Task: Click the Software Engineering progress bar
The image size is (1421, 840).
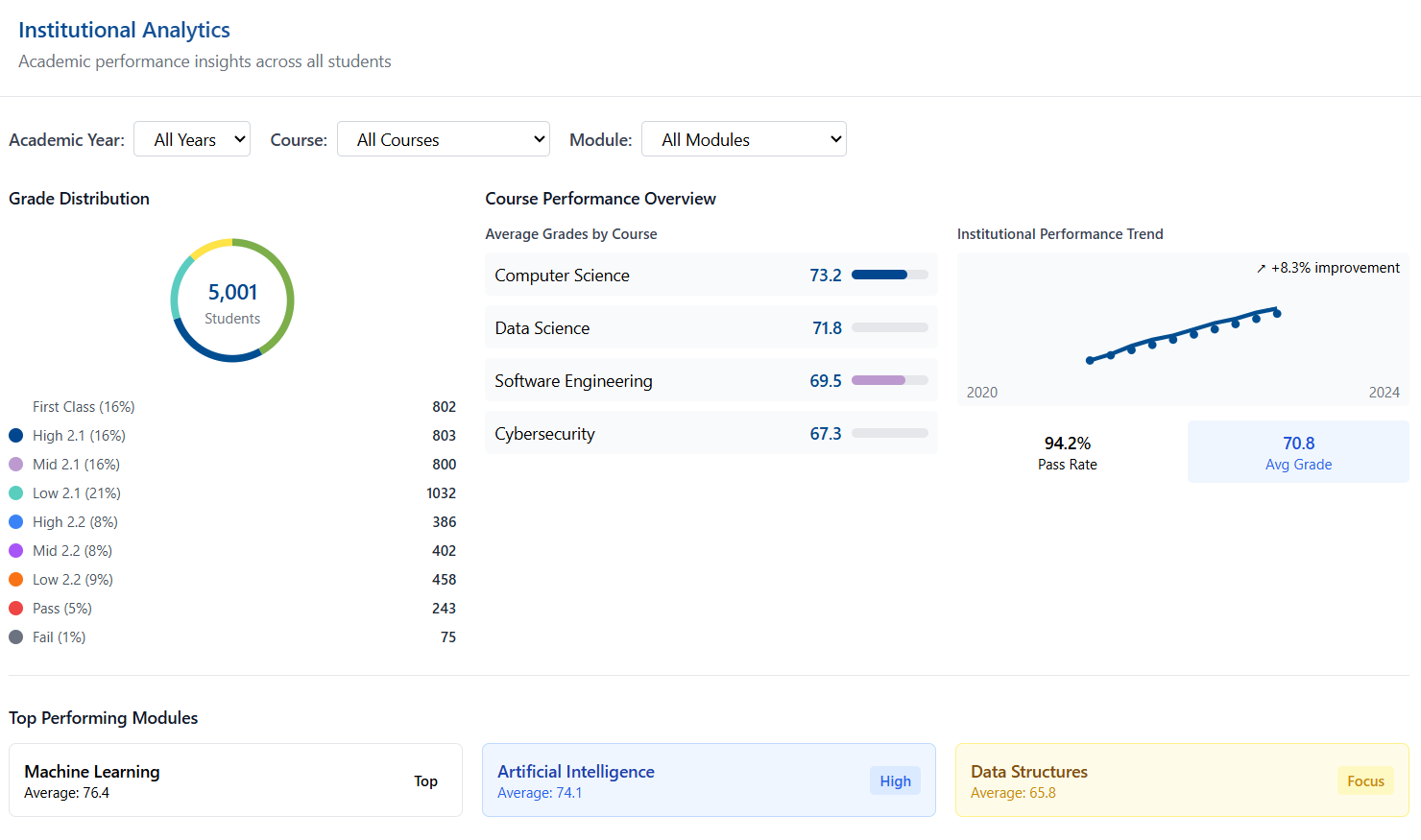Action: pyautogui.click(x=888, y=380)
